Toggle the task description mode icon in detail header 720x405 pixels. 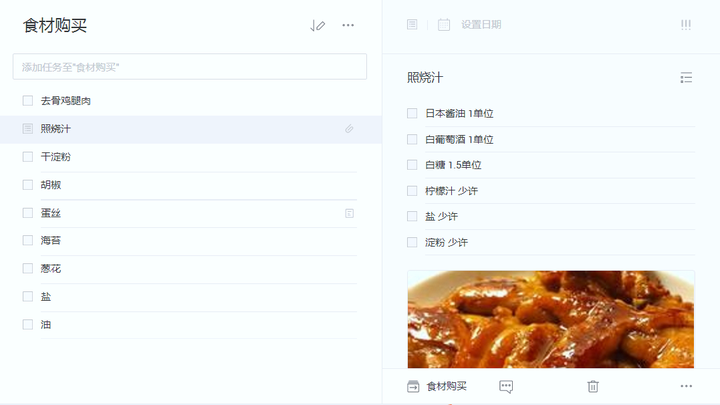(412, 24)
